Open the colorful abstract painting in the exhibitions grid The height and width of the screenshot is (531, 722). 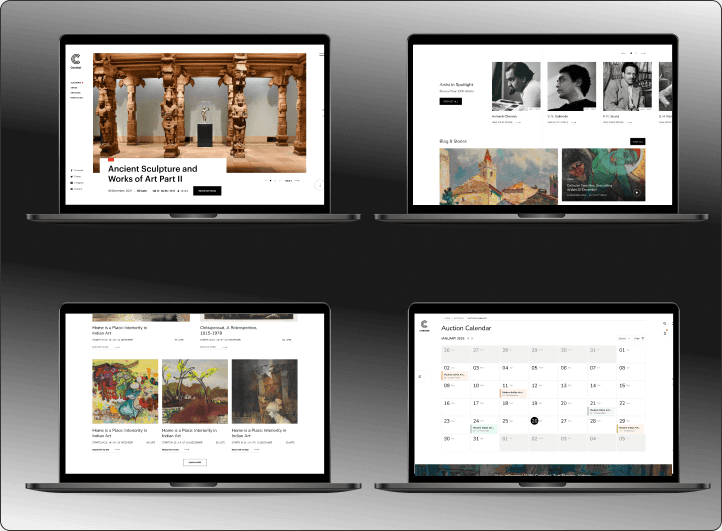coord(125,391)
